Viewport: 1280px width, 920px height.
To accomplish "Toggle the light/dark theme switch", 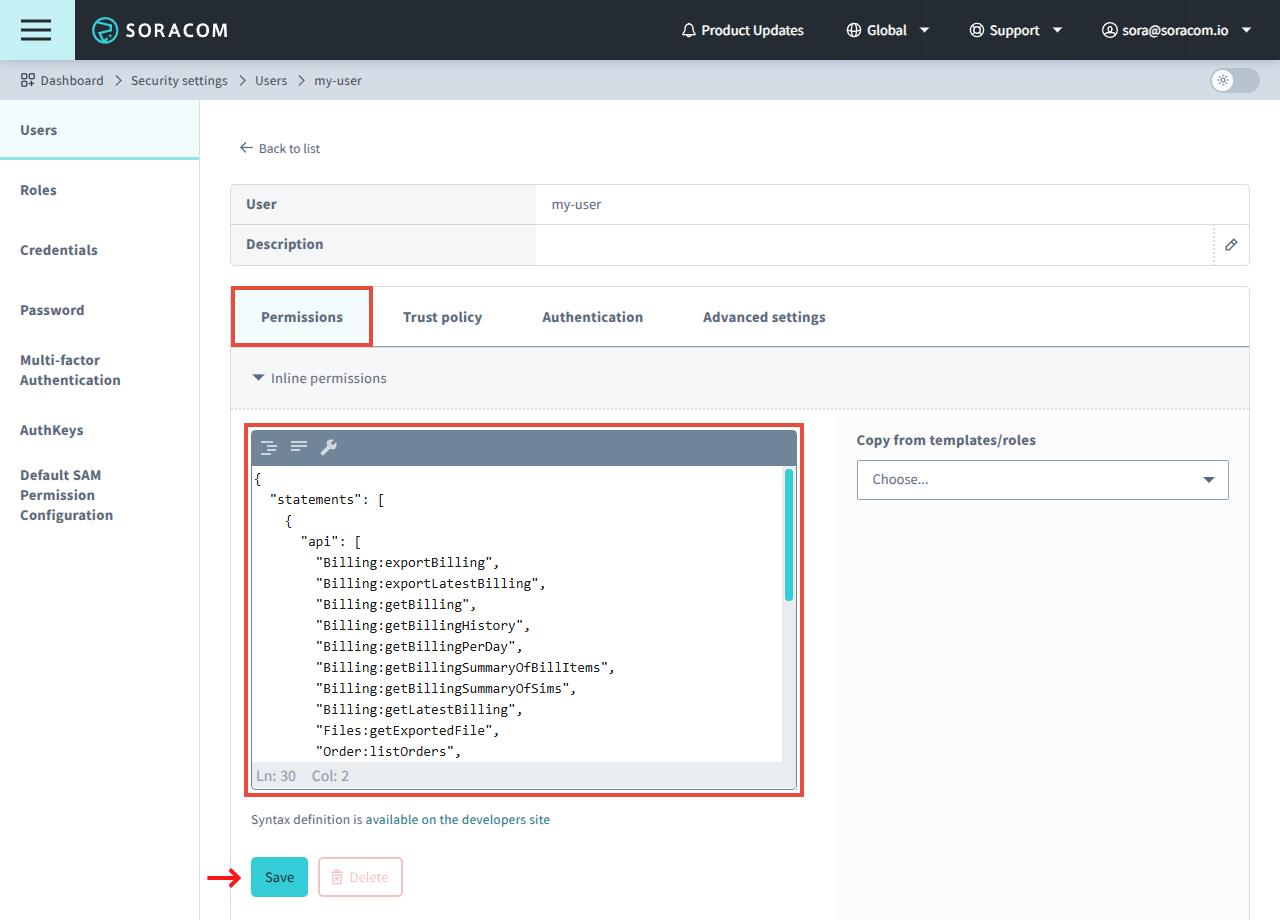I will (x=1234, y=81).
